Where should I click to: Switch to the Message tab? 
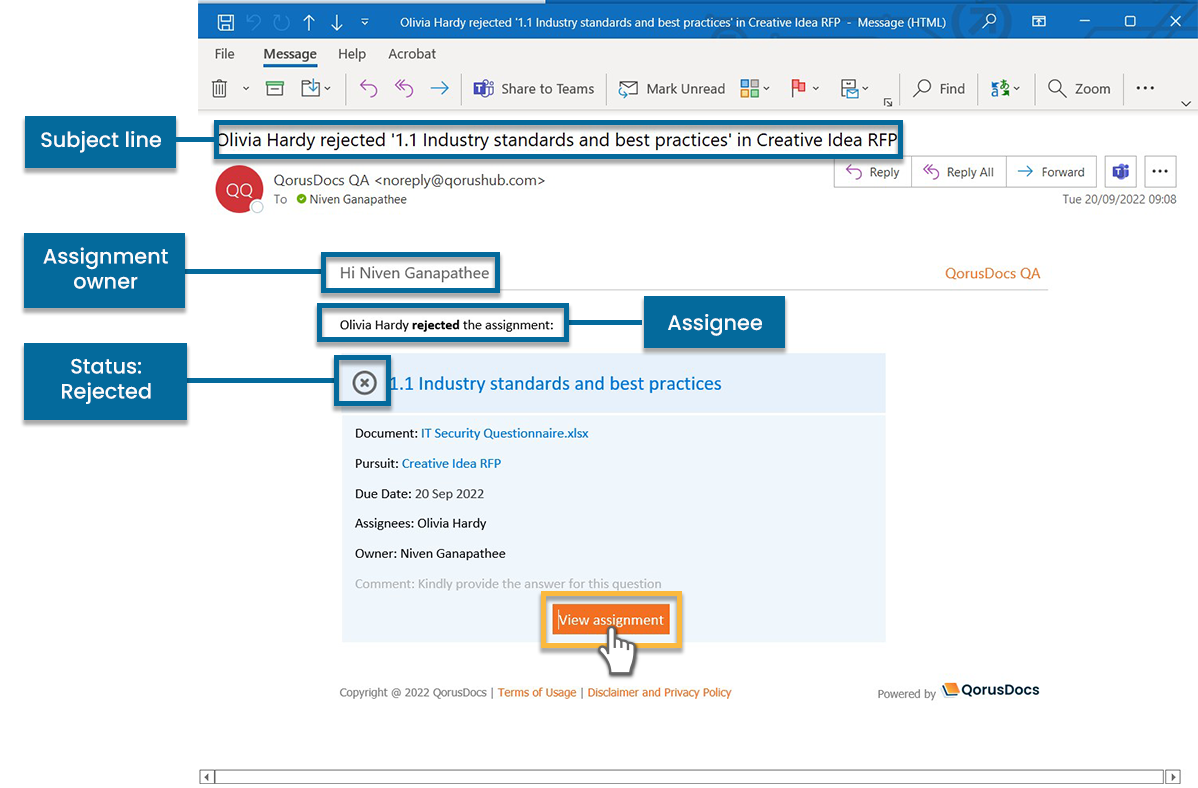point(290,54)
